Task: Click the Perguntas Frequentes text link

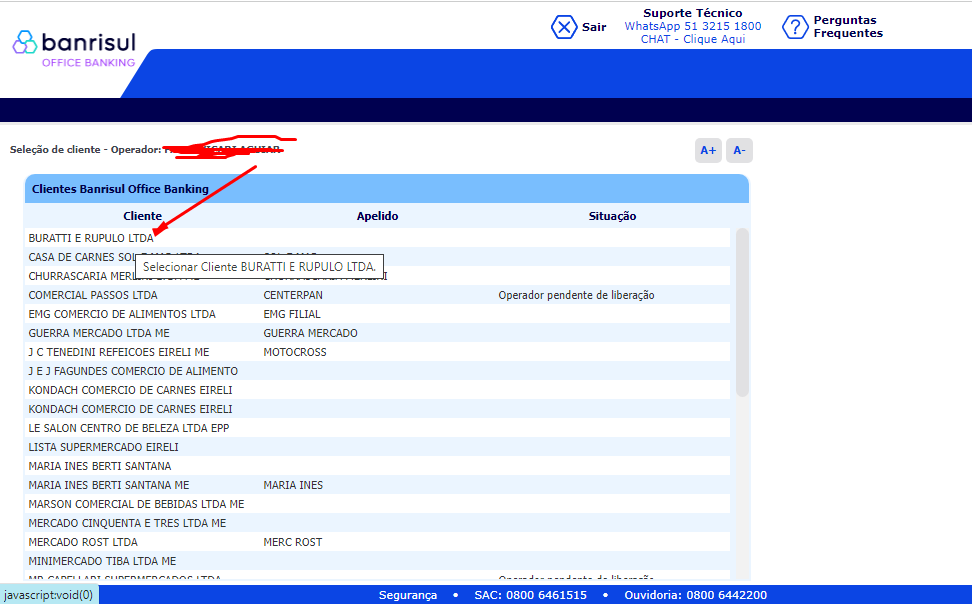Action: click(847, 27)
